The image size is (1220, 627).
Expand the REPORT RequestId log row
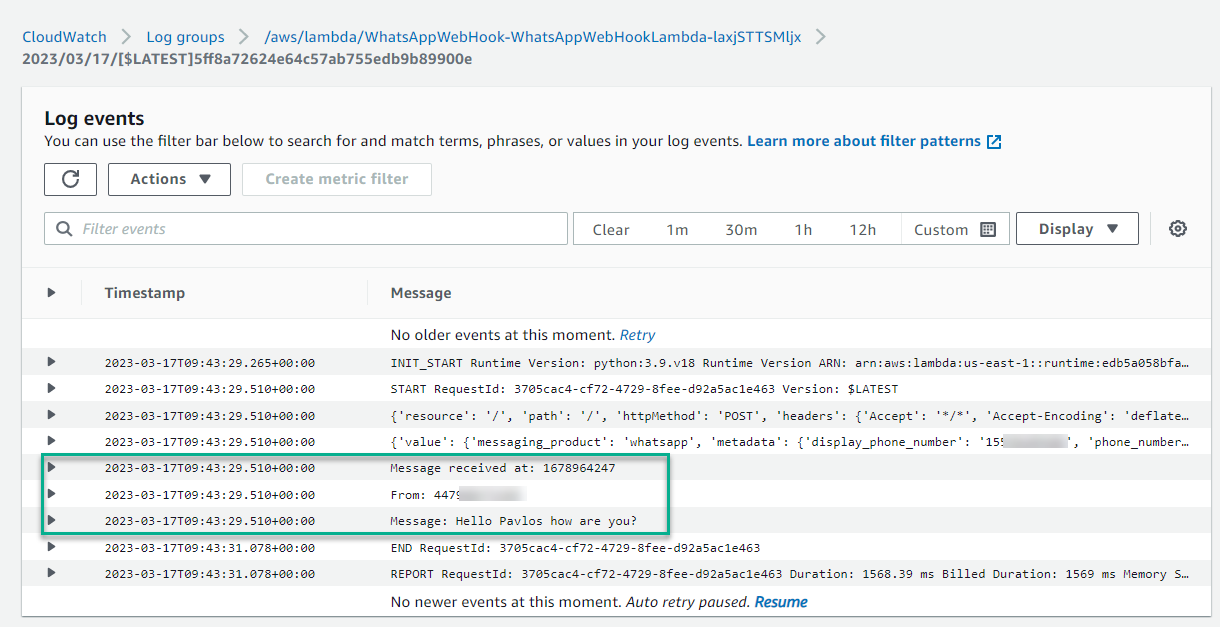click(x=51, y=573)
